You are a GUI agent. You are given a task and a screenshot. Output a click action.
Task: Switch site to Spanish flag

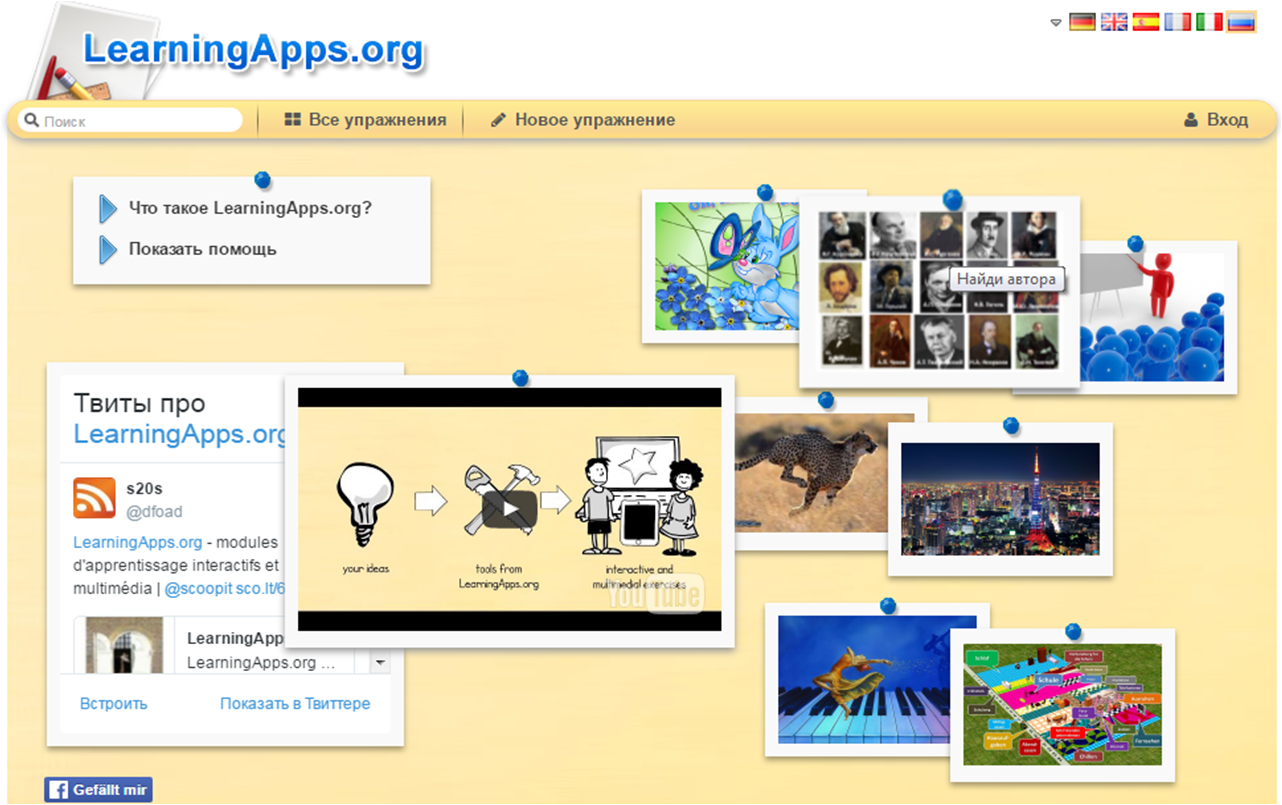(1146, 21)
